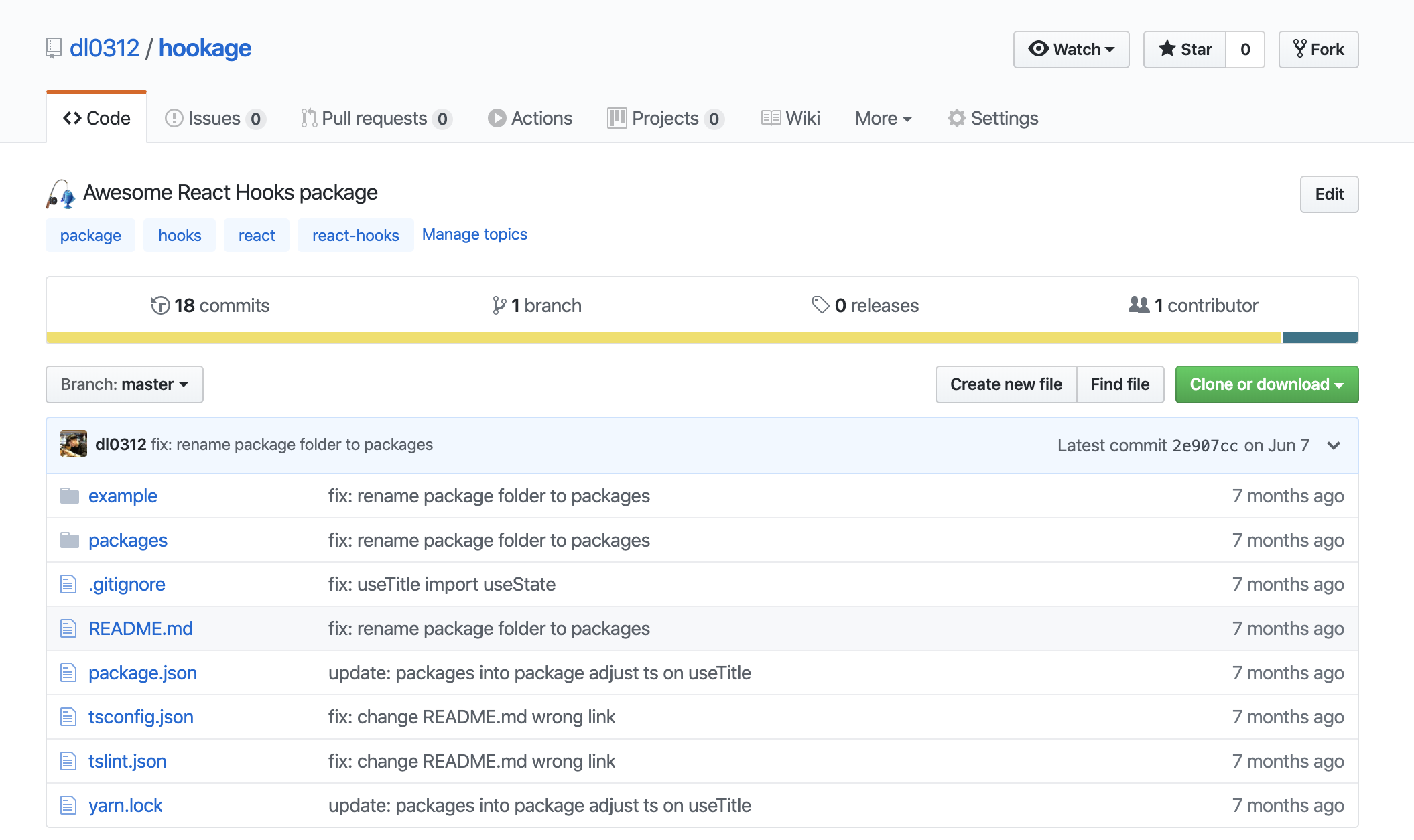Click the commits history clock icon
This screenshot has height=840, width=1414.
160,305
